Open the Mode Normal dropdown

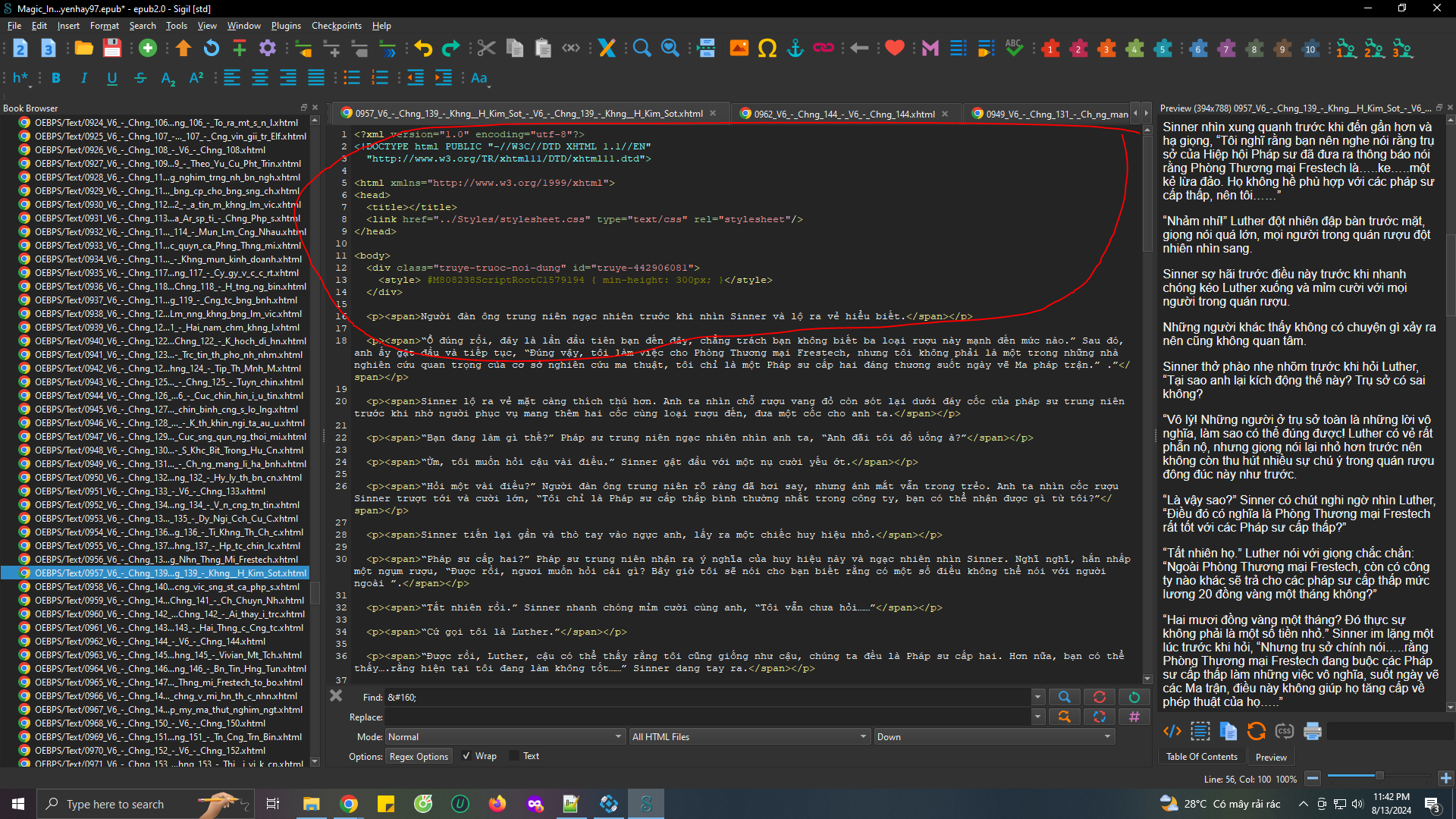tap(505, 737)
